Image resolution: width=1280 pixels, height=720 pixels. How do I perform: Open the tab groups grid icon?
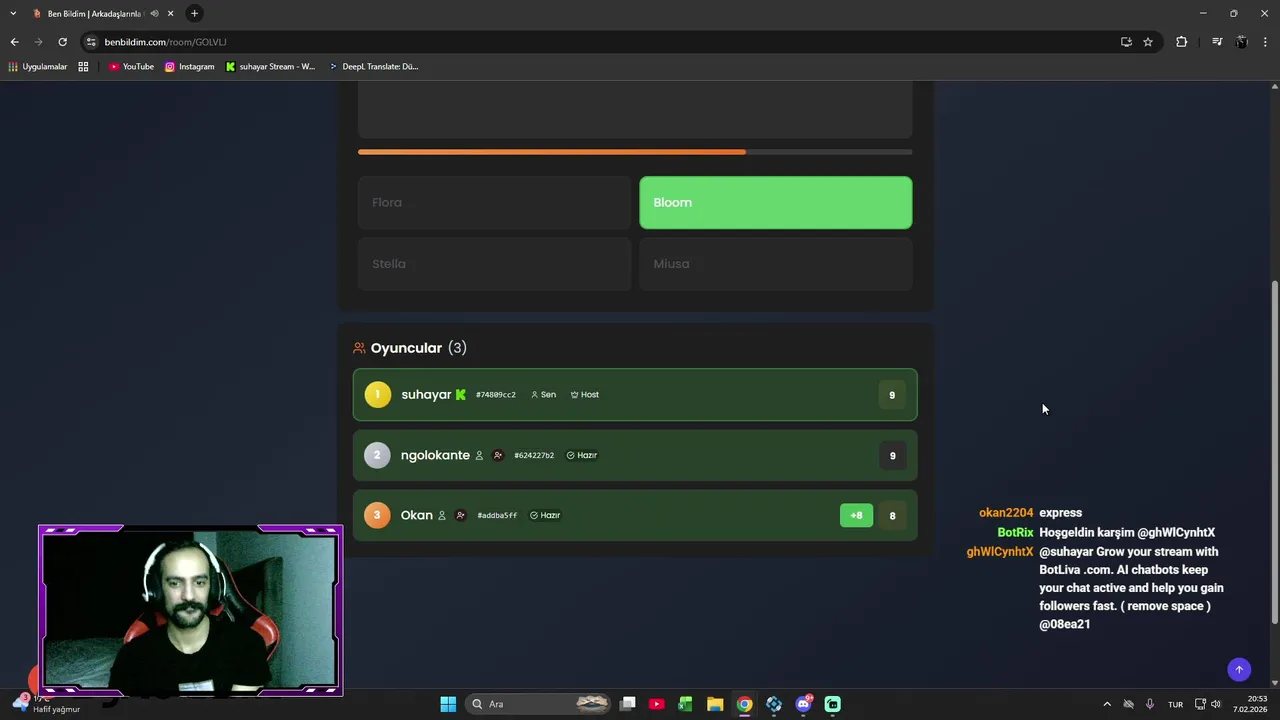pyautogui.click(x=83, y=67)
